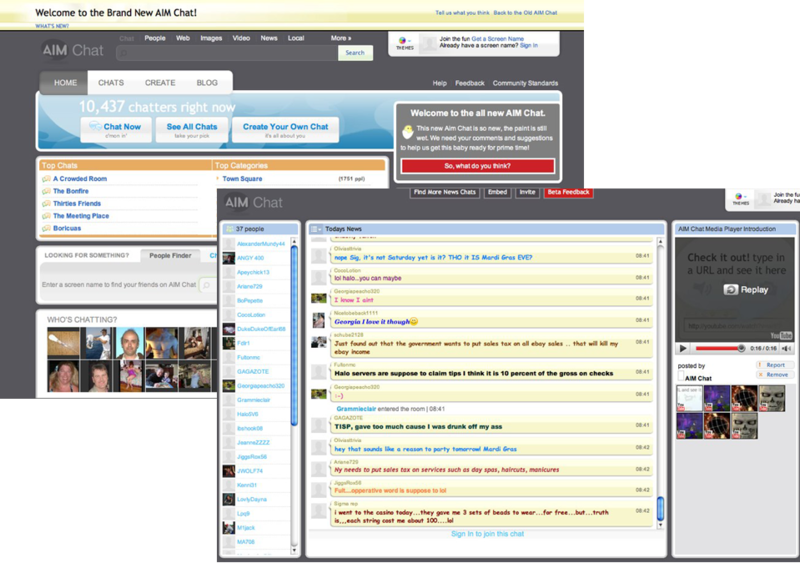Click Create Your Own Chat button
Viewport: 800px width, 563px height.
point(285,130)
